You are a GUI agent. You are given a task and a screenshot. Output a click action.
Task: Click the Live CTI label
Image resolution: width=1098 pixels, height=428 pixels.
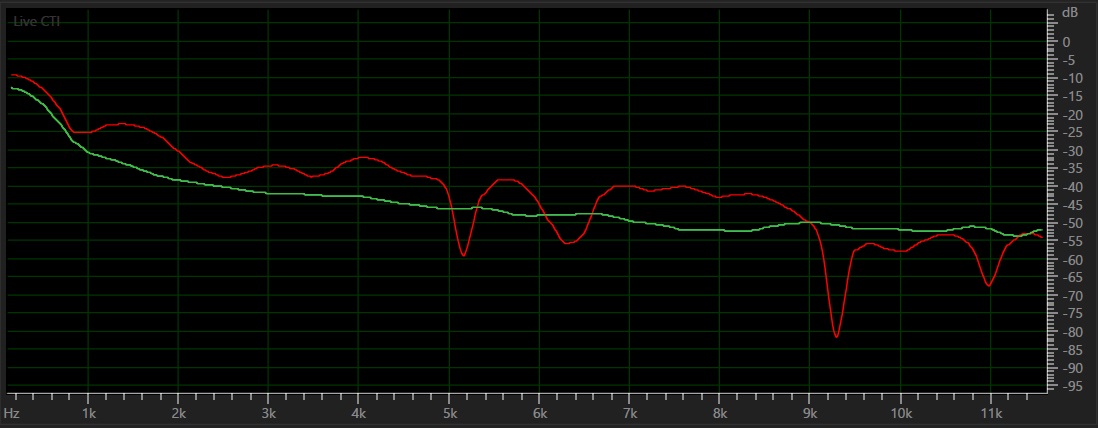point(37,22)
